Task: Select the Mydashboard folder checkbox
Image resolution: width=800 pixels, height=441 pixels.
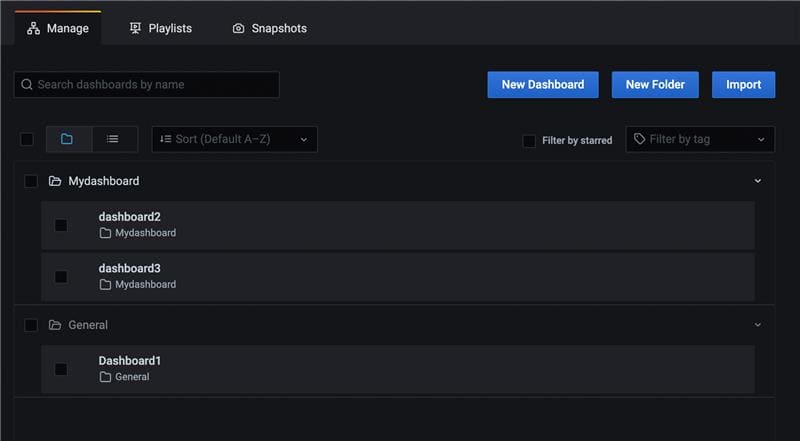Action: click(31, 181)
